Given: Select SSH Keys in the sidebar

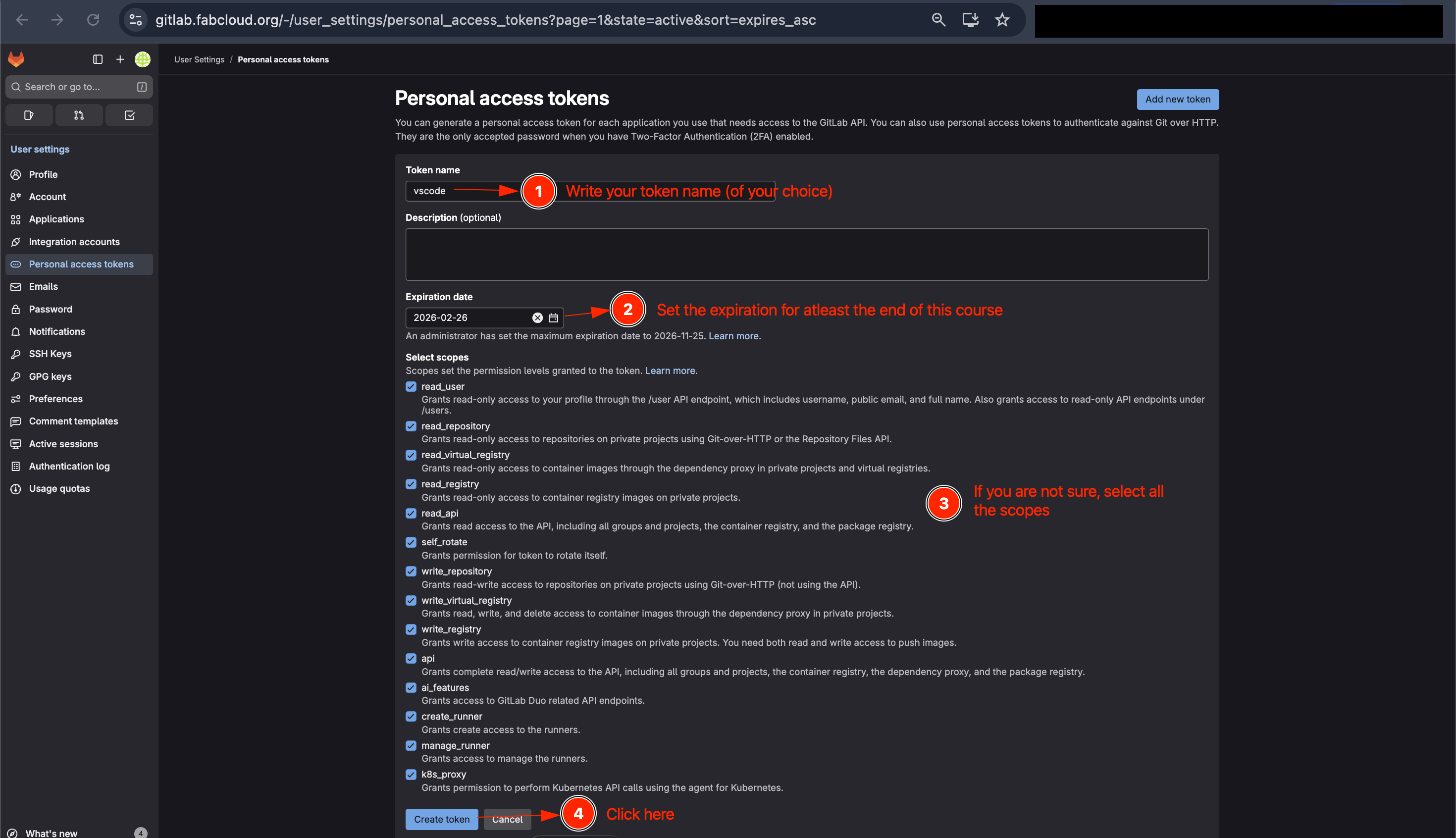Looking at the screenshot, I should pos(50,354).
